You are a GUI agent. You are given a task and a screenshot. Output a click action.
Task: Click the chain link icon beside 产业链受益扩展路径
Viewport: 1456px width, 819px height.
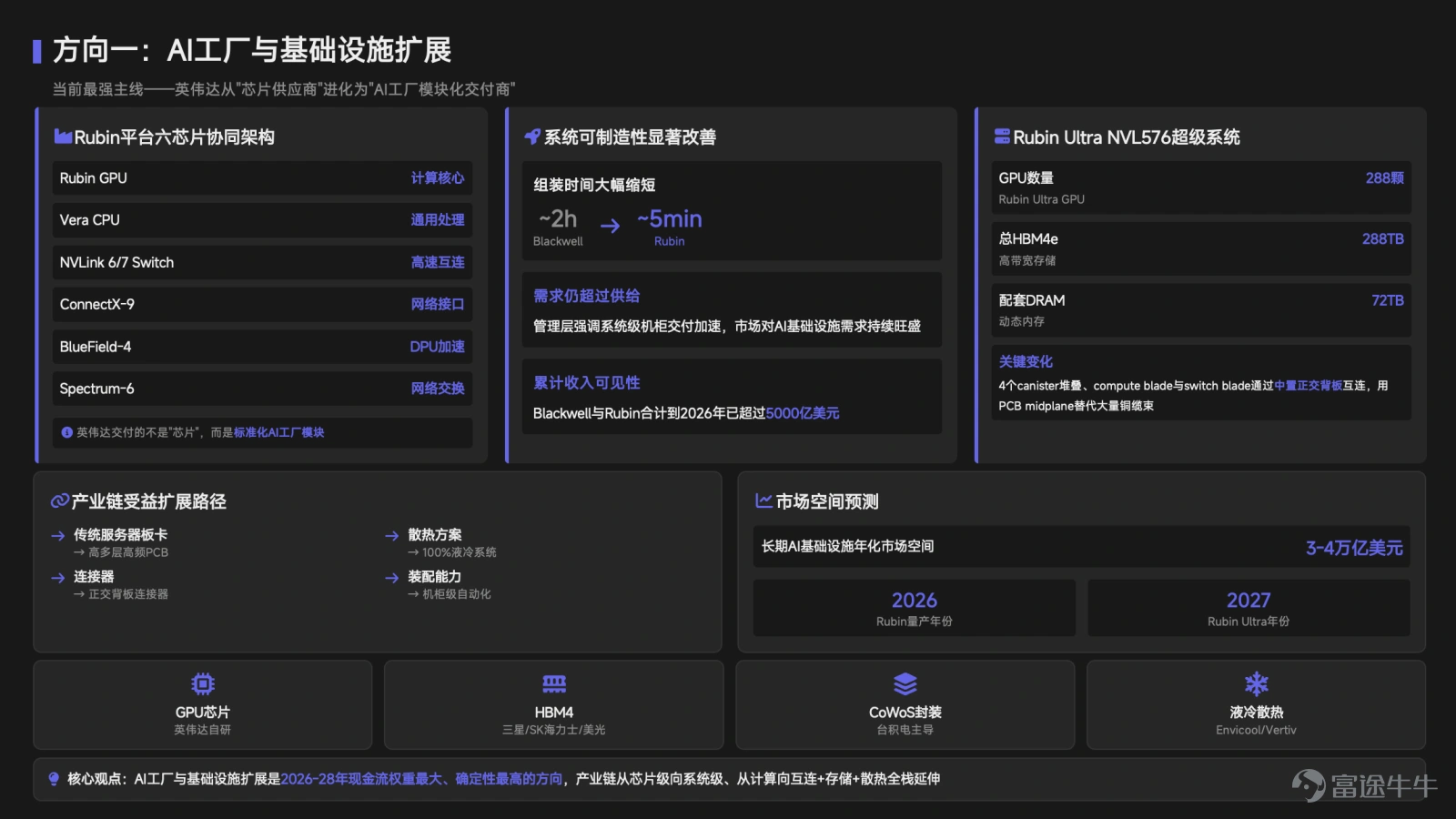(x=60, y=501)
